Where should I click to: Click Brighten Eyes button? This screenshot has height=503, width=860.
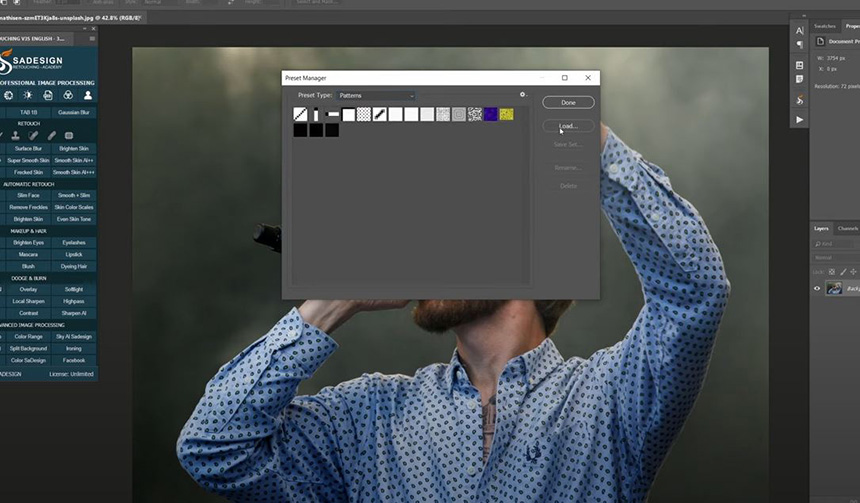click(x=29, y=242)
